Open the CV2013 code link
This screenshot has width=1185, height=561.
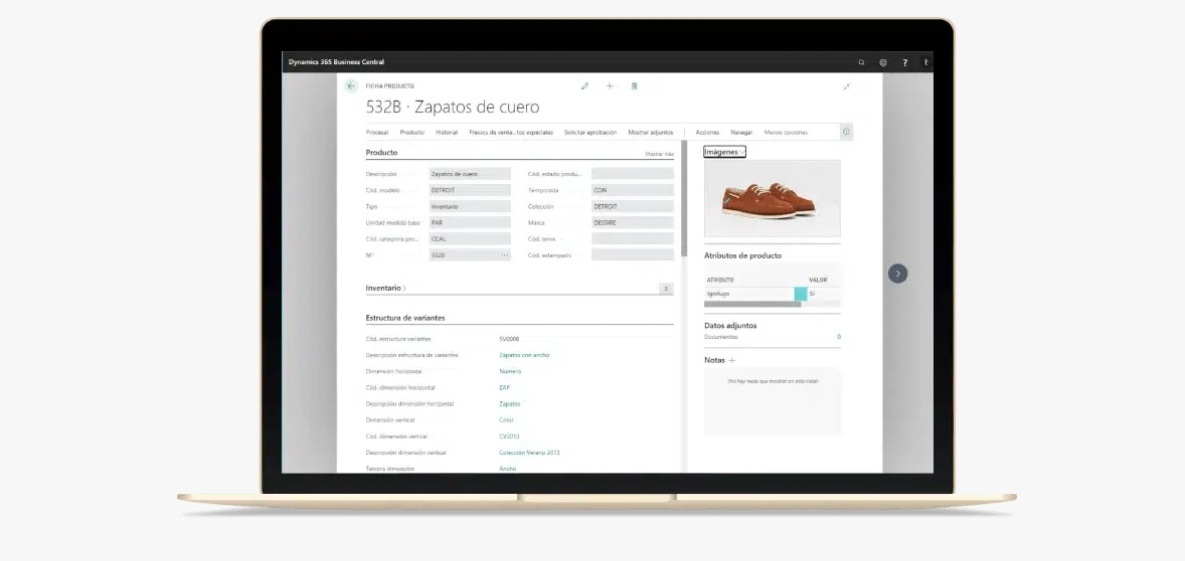click(x=509, y=437)
